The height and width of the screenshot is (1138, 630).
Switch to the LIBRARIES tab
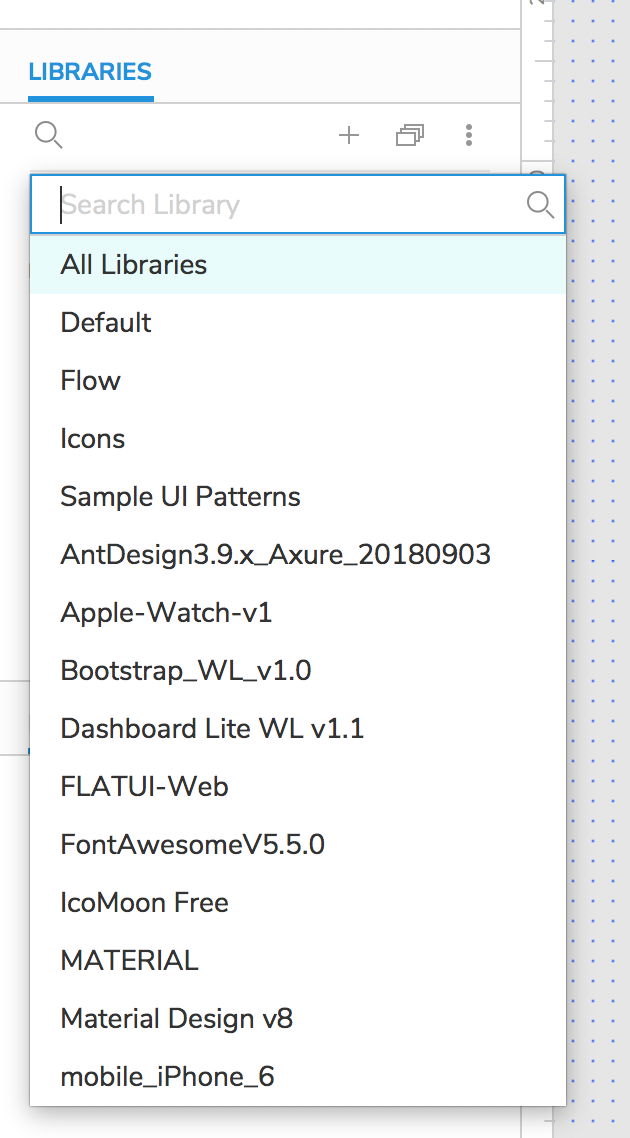click(x=90, y=72)
